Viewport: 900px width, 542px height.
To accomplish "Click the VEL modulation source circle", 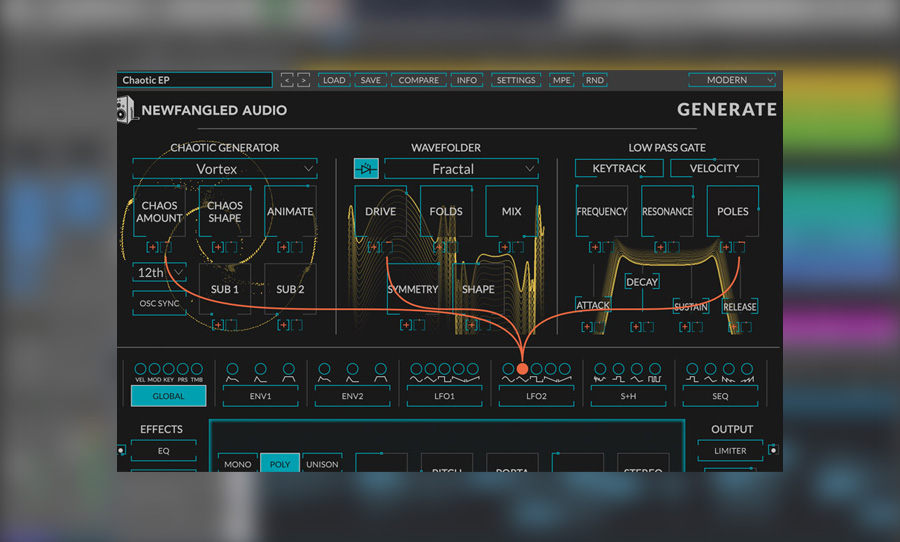I will (140, 369).
